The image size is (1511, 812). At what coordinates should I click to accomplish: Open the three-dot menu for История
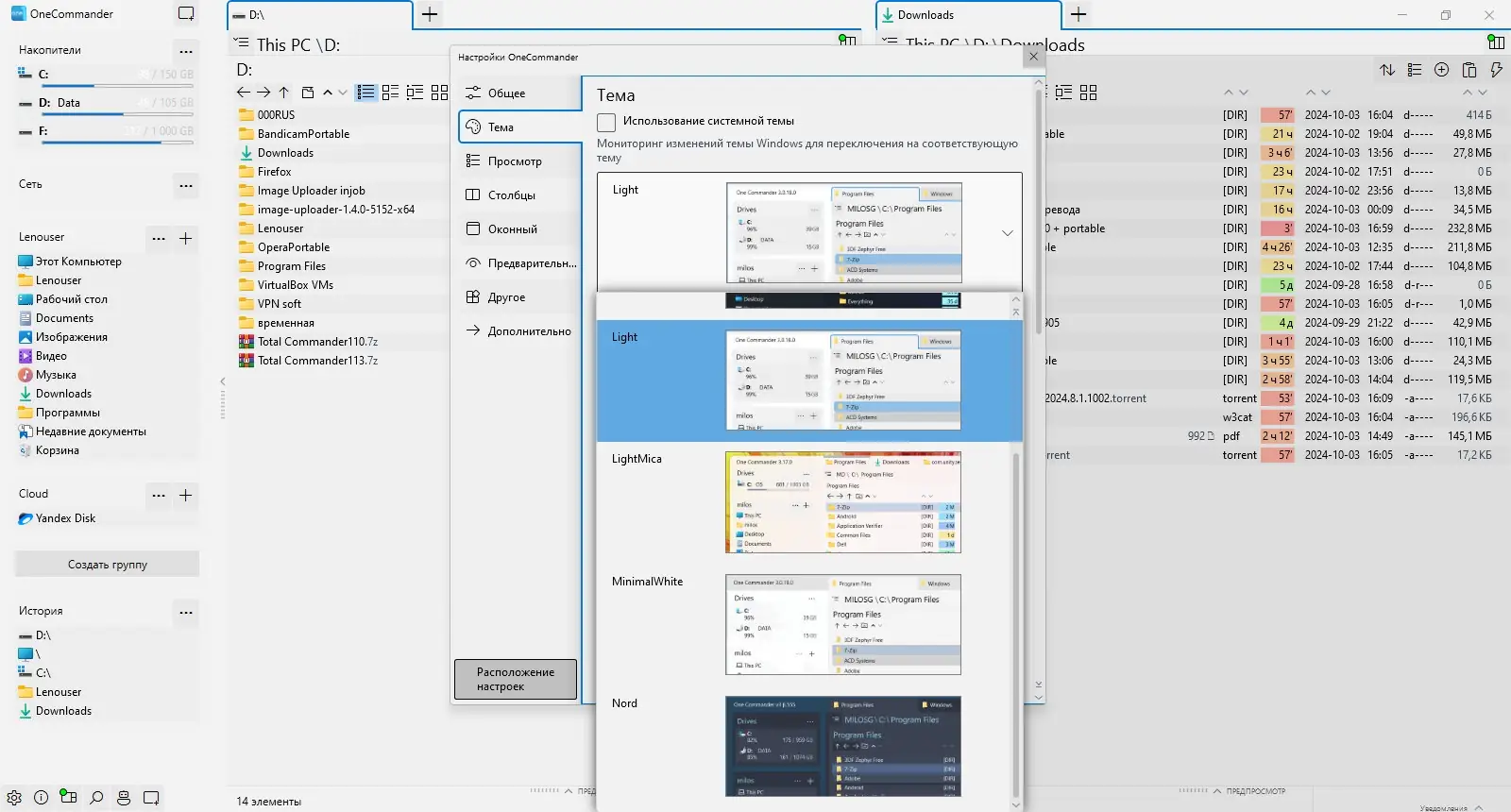186,612
